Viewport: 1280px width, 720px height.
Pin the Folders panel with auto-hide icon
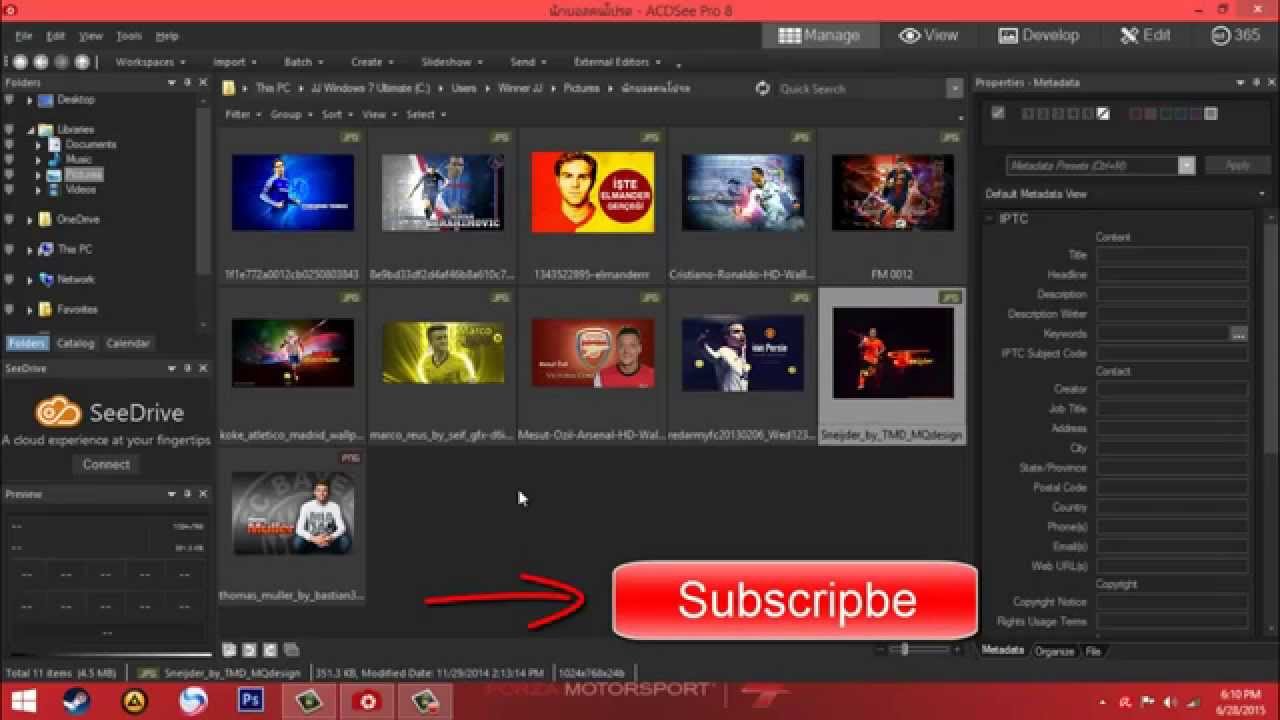coord(187,83)
